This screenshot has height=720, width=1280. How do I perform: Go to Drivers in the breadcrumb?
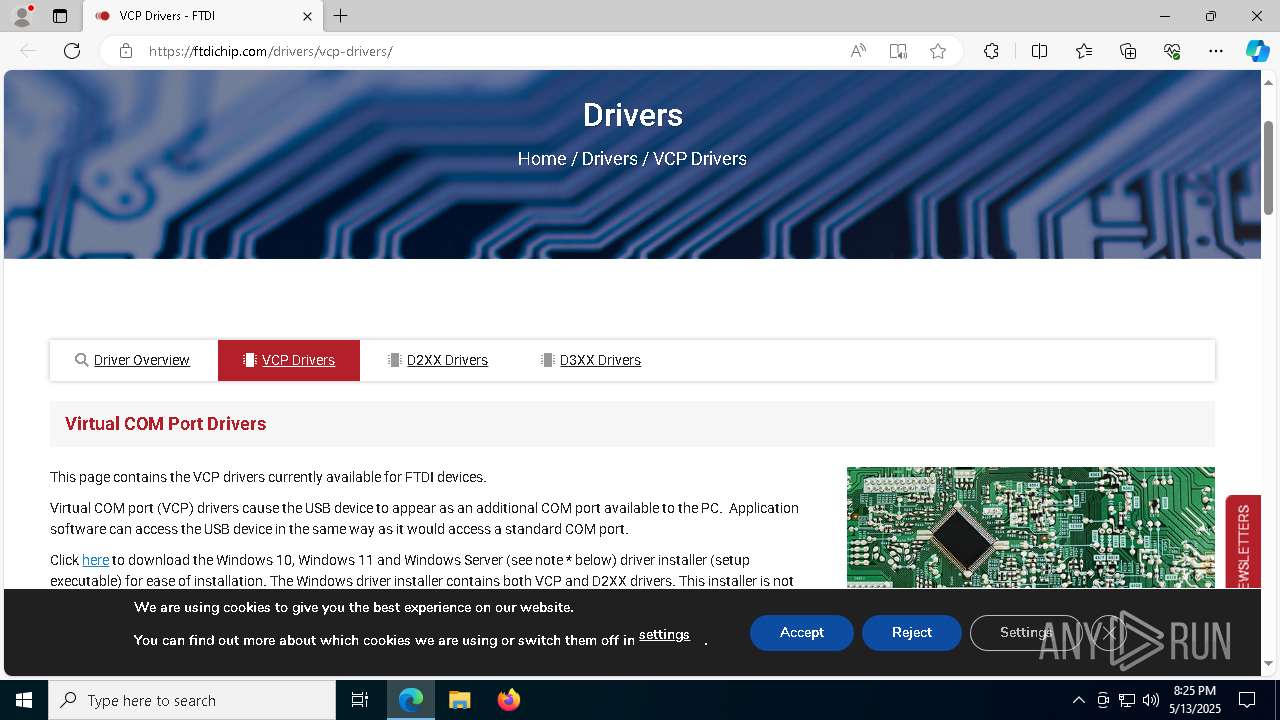click(x=610, y=159)
